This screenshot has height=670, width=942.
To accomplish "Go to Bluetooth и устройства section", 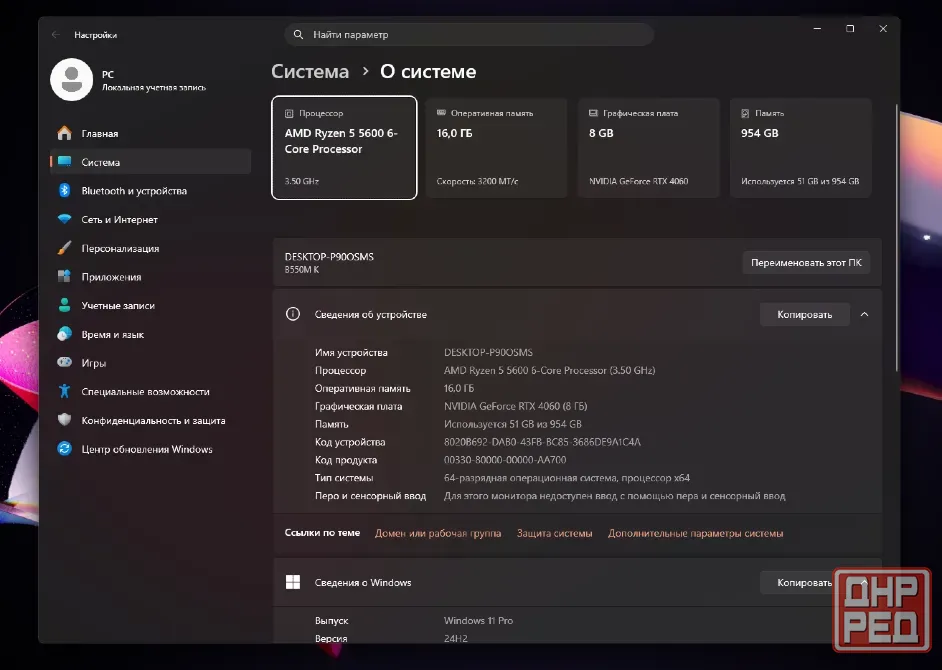I will [x=150, y=190].
